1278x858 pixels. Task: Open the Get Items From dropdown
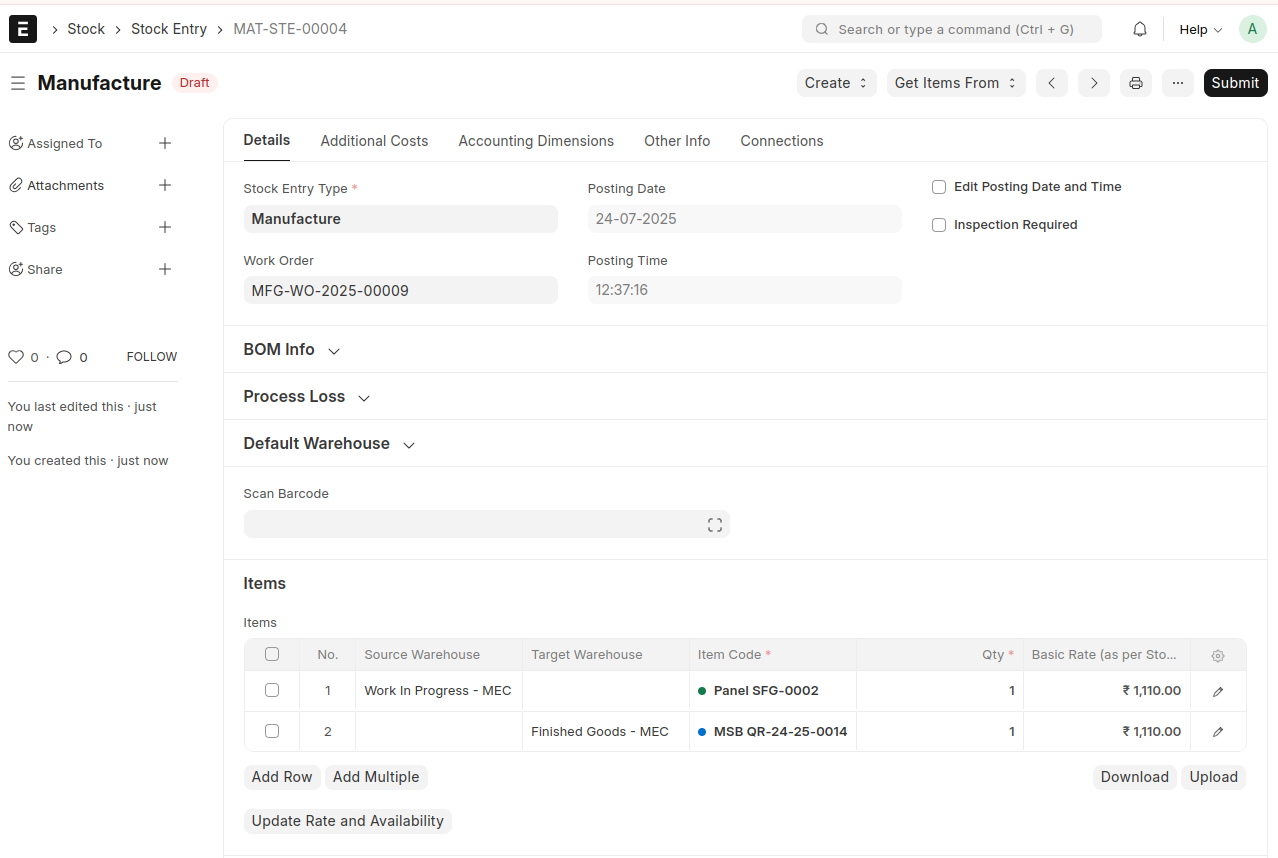(x=955, y=83)
